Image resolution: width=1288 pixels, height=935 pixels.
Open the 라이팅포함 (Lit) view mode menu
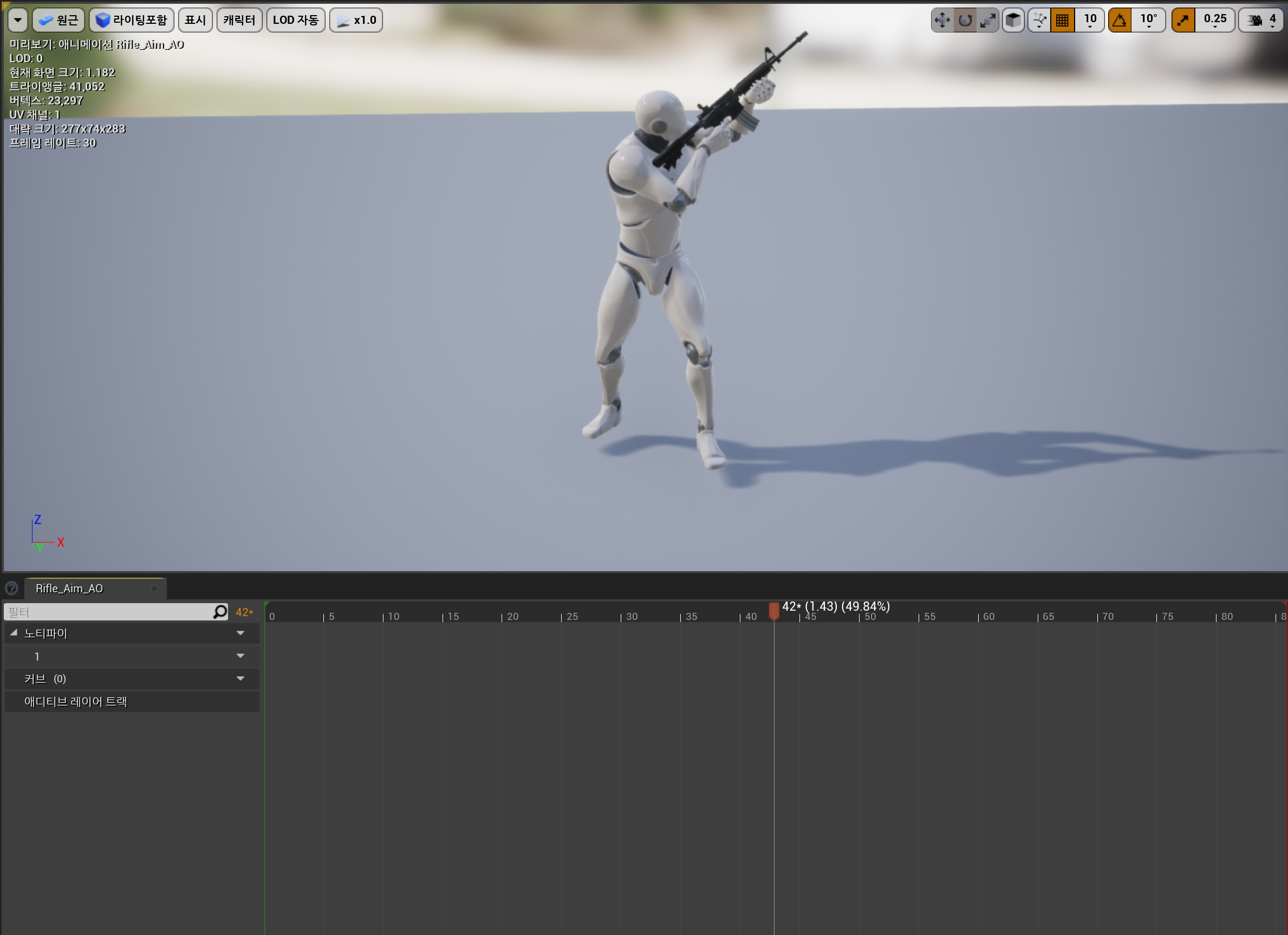(132, 20)
